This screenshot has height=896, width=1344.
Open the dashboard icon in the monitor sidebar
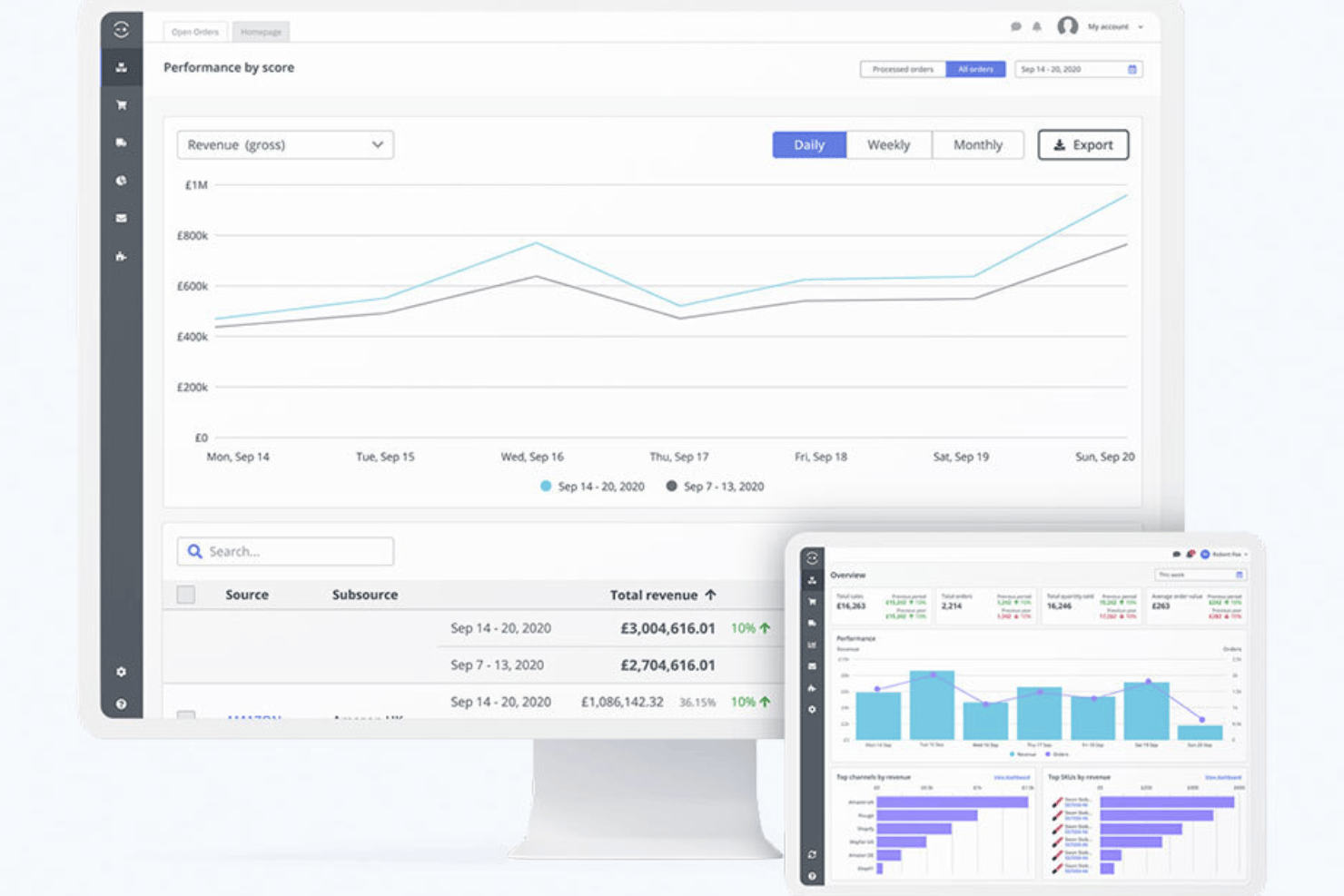point(121,67)
